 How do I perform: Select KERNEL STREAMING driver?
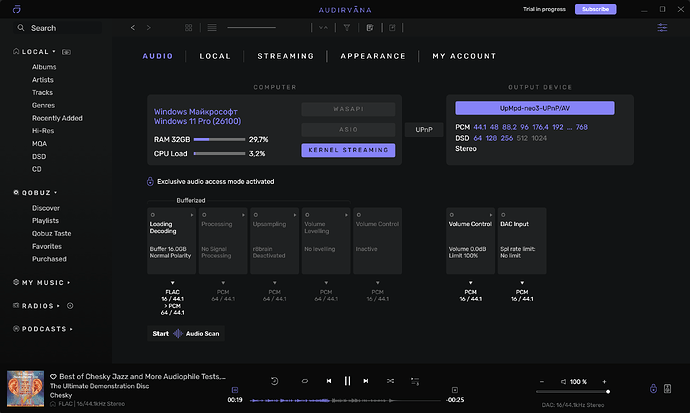(x=348, y=150)
